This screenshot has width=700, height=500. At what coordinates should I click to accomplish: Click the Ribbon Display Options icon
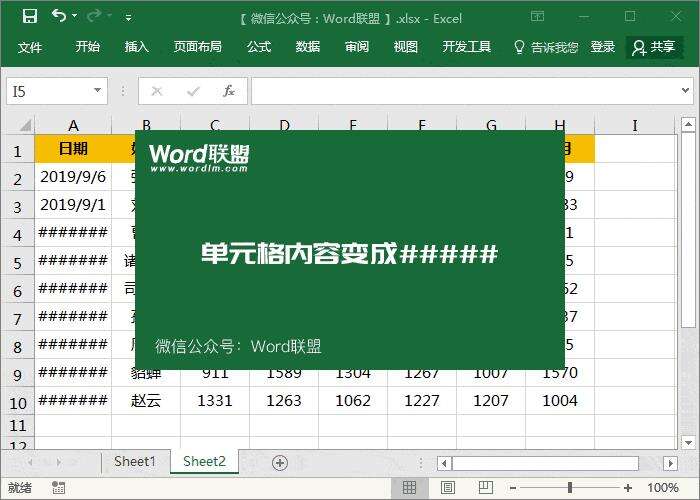538,17
